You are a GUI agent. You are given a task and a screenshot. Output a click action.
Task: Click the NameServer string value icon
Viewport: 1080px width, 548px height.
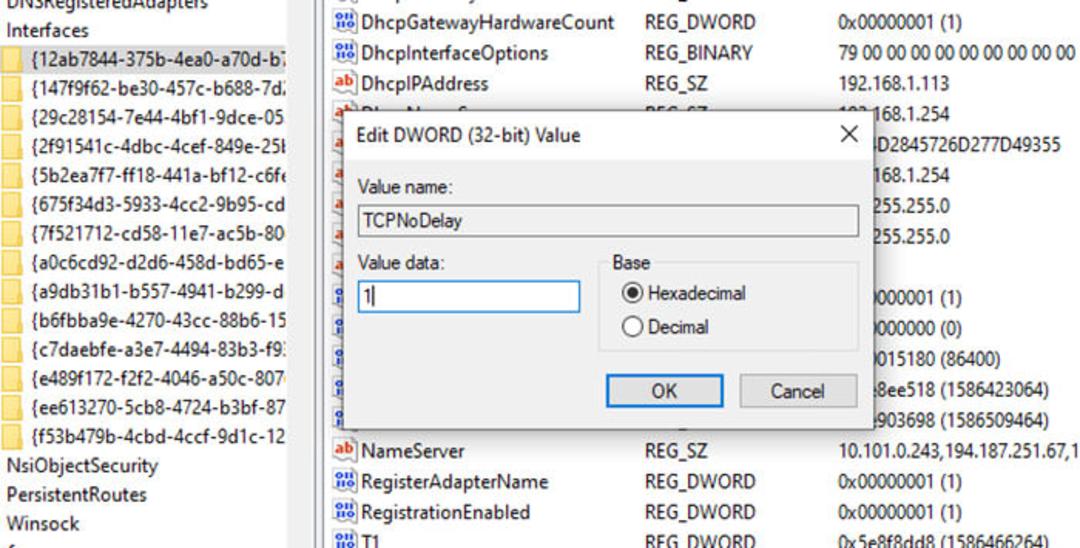click(x=344, y=450)
